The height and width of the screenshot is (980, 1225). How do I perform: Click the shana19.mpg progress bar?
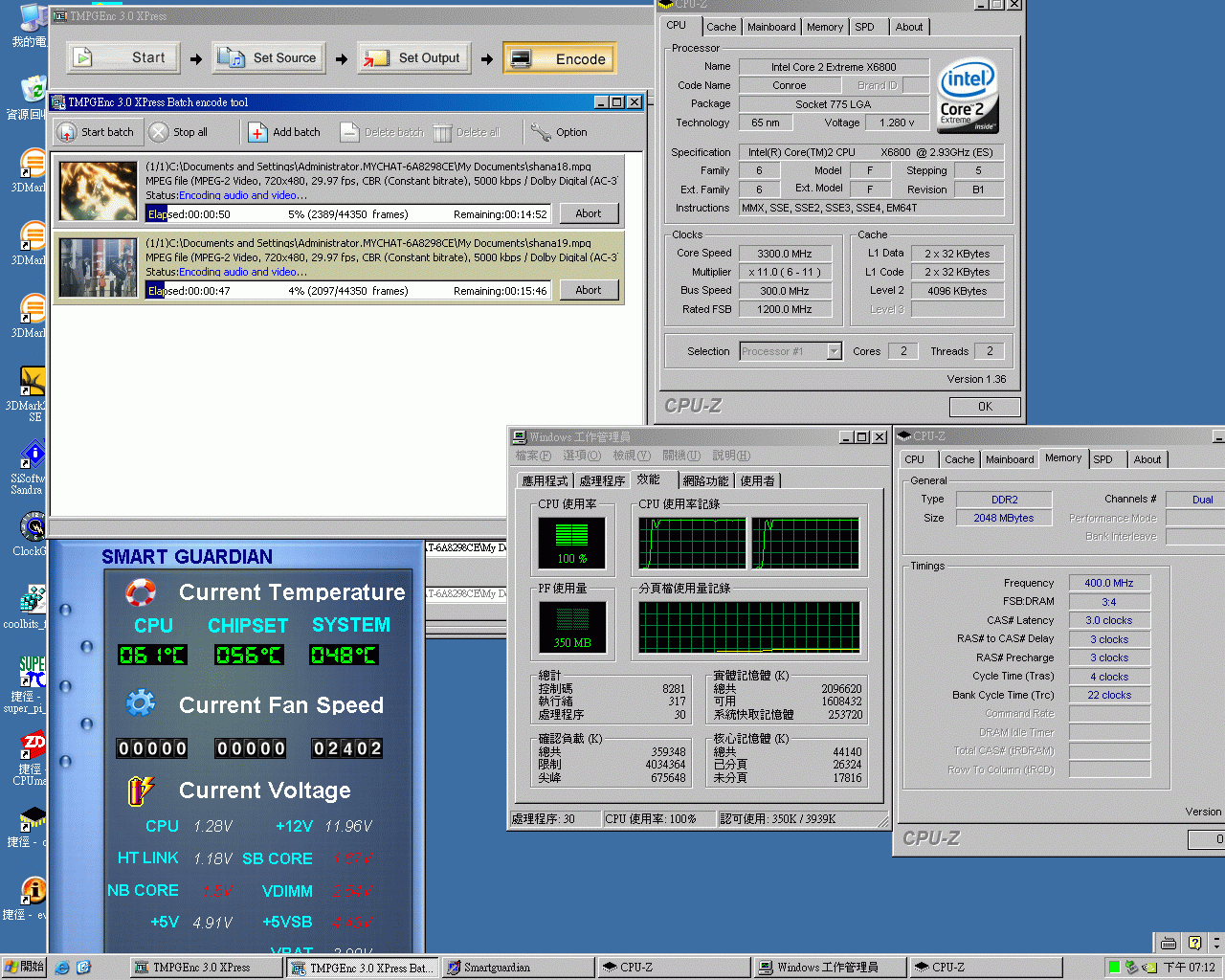348,291
